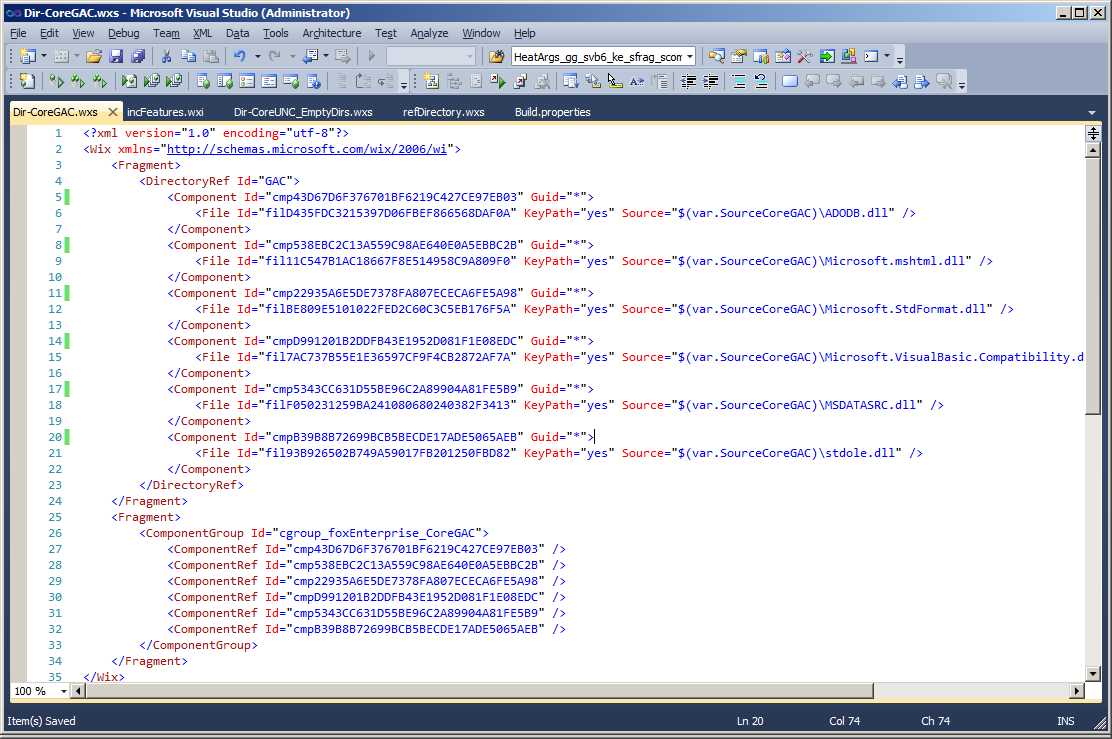Click the Display Object Member List icon
Screen dimensions: 1112x739
coord(570,82)
